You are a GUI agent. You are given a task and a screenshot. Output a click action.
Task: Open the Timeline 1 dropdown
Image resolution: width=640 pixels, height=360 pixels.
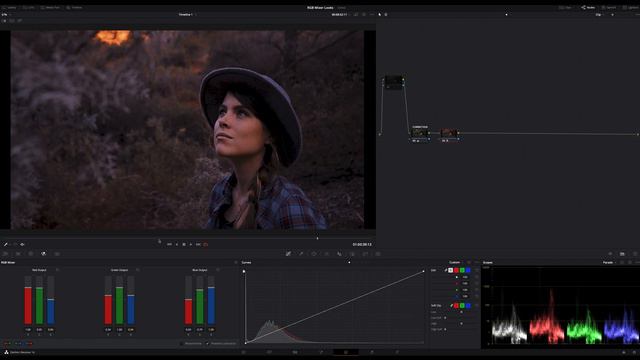[188, 14]
